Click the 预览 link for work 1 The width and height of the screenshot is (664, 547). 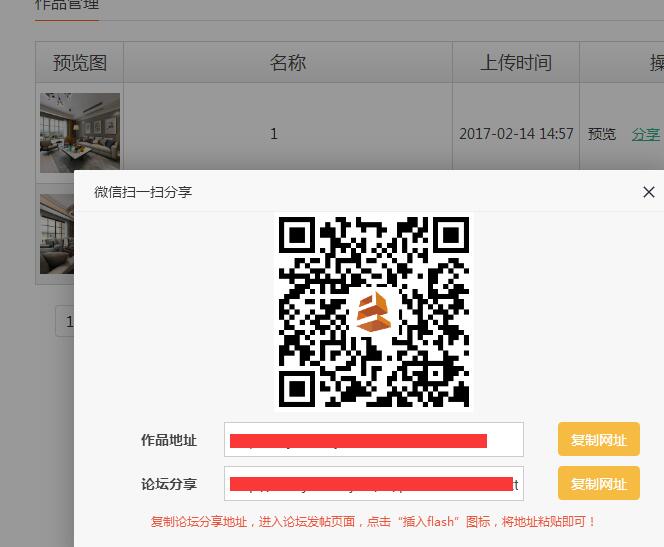coord(601,134)
